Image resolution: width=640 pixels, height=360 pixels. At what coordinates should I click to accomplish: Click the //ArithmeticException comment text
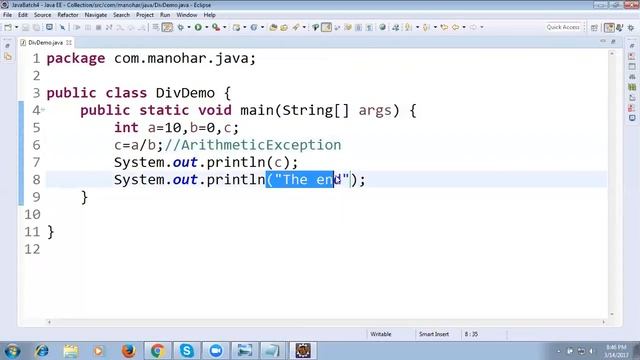pos(253,145)
